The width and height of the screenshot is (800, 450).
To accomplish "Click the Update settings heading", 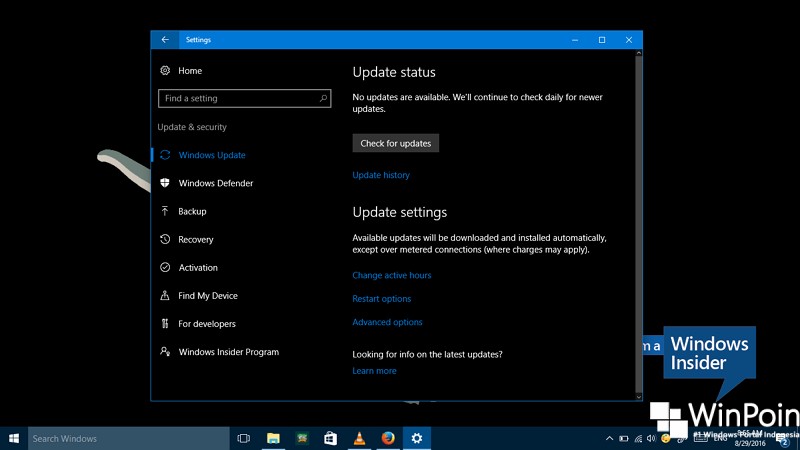I will (x=399, y=212).
